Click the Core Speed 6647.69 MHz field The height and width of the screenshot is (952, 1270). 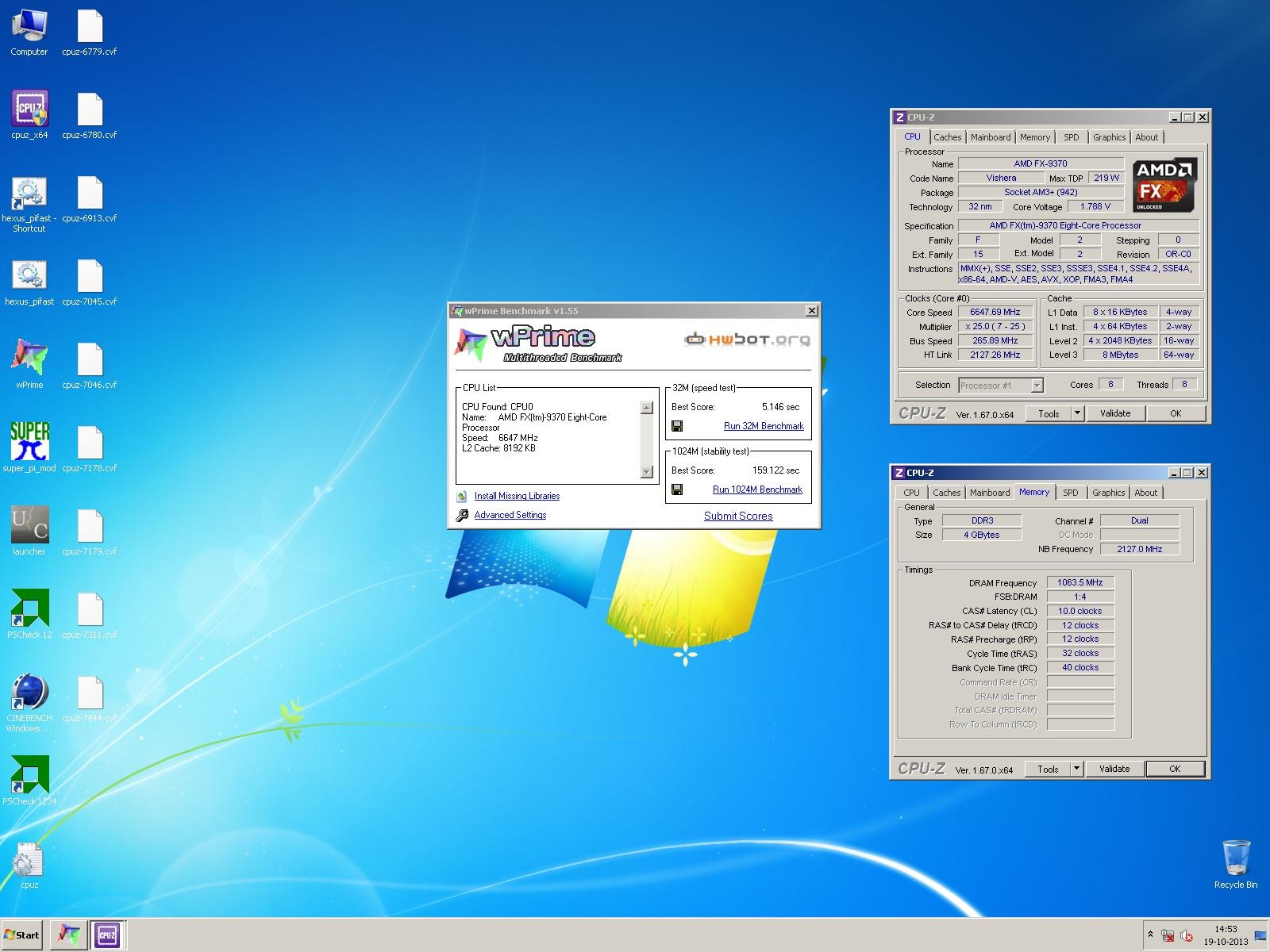(x=995, y=312)
